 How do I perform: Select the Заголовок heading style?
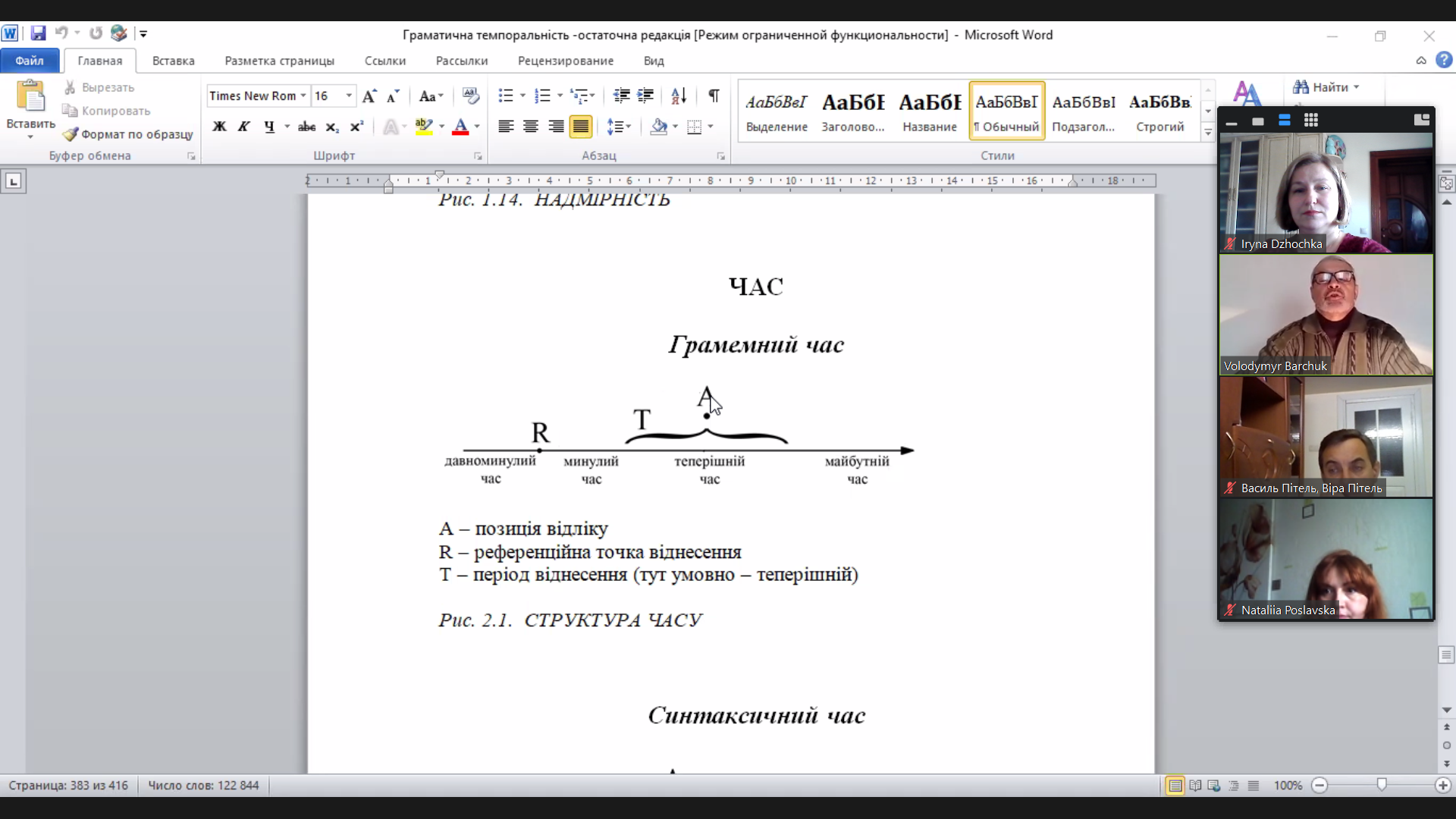pos(853,111)
